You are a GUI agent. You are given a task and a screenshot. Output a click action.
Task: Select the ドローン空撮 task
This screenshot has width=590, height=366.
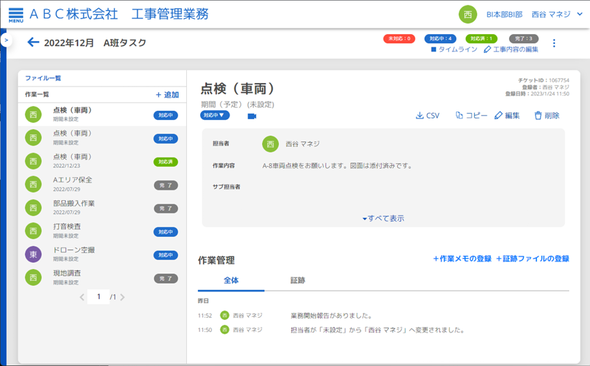(102, 254)
